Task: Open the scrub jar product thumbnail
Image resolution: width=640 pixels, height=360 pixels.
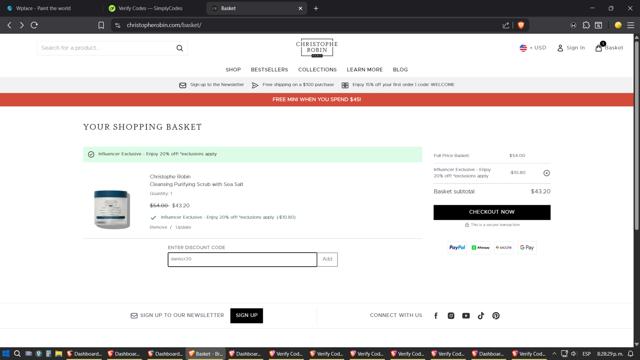Action: 112,209
